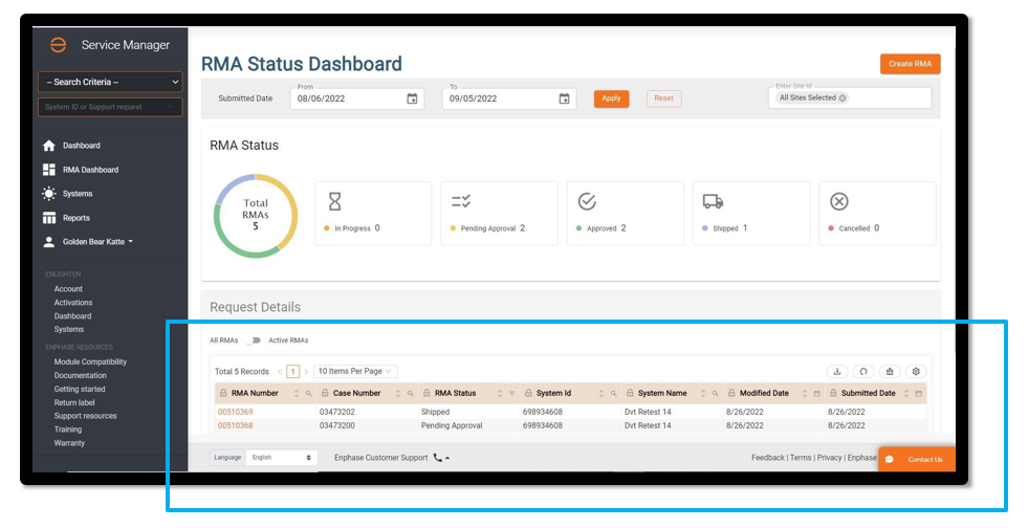The image size is (1028, 528).
Task: Open the Feedback footer link
Action: (x=768, y=458)
